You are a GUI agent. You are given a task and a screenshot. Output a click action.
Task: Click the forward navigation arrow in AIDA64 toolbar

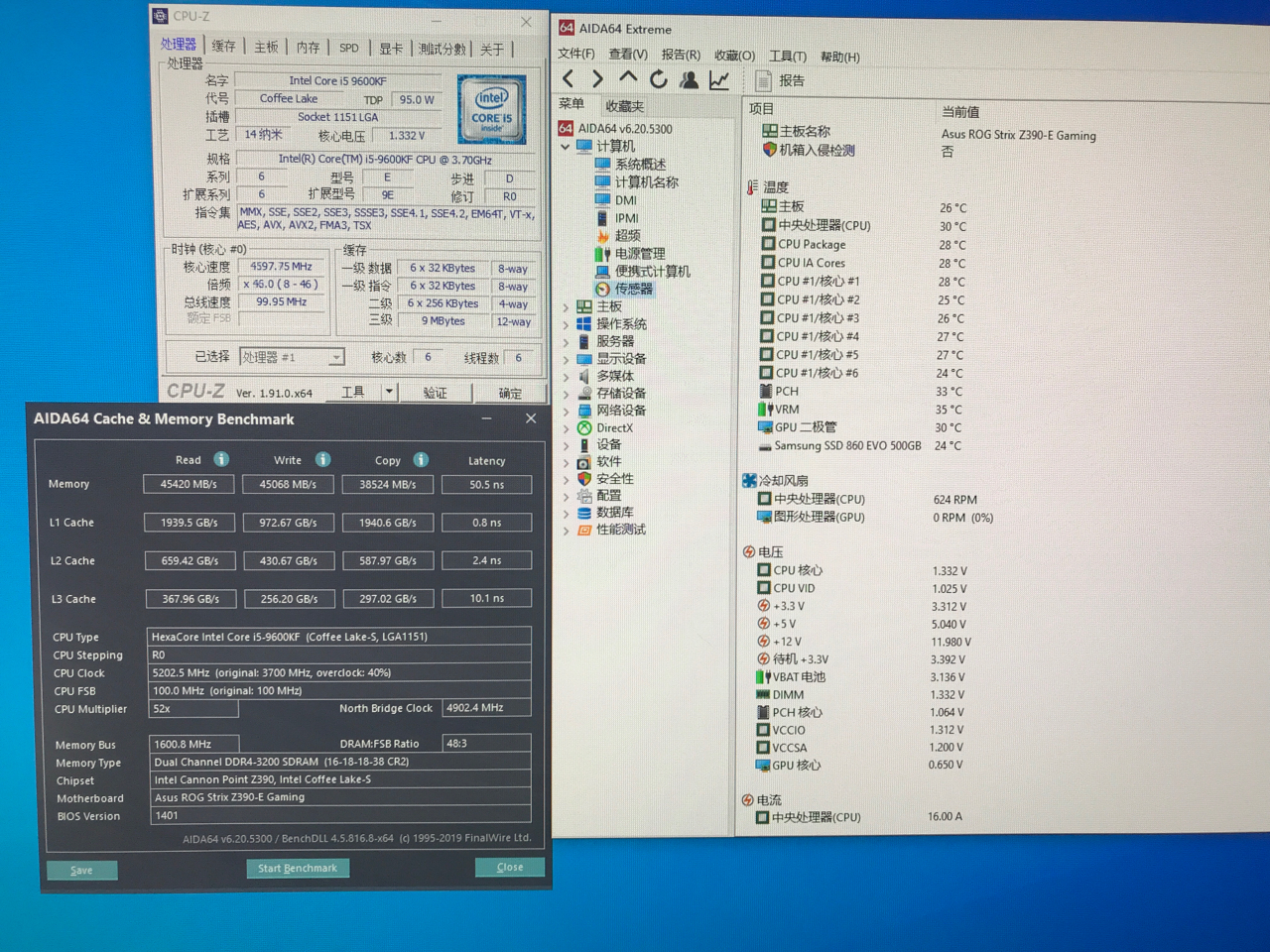597,78
